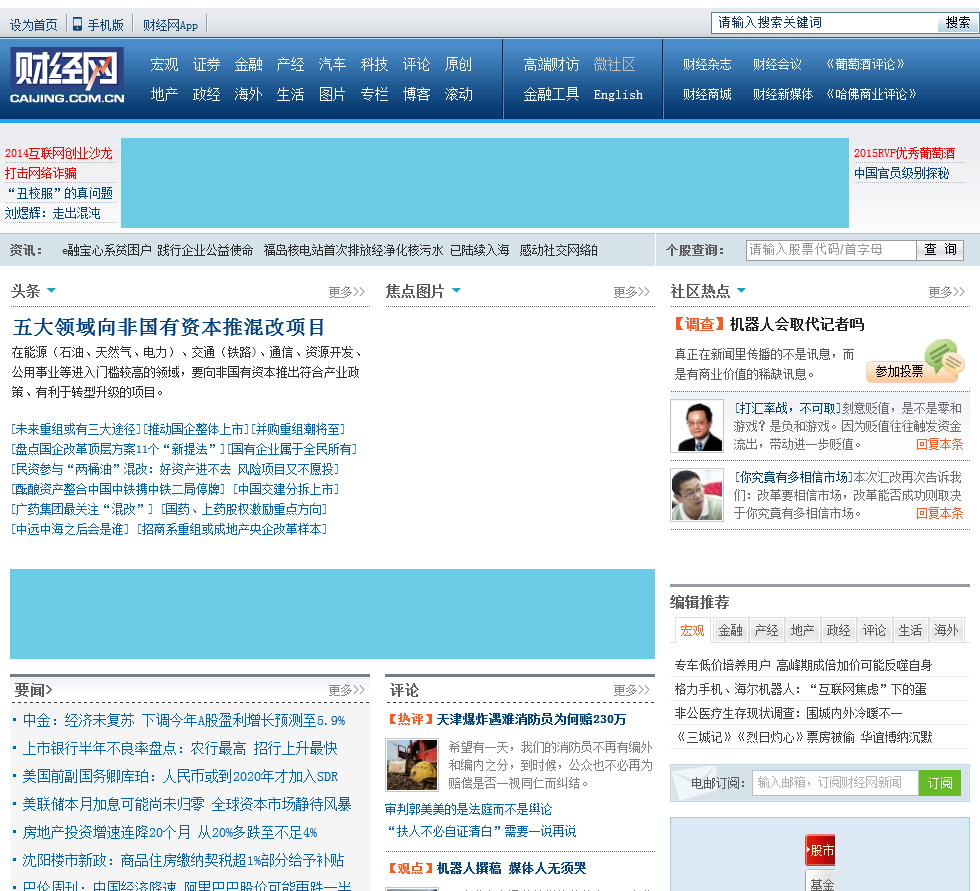Open the 《哈佛商业评论》 nav link
The width and height of the screenshot is (980, 891).
[x=871, y=94]
